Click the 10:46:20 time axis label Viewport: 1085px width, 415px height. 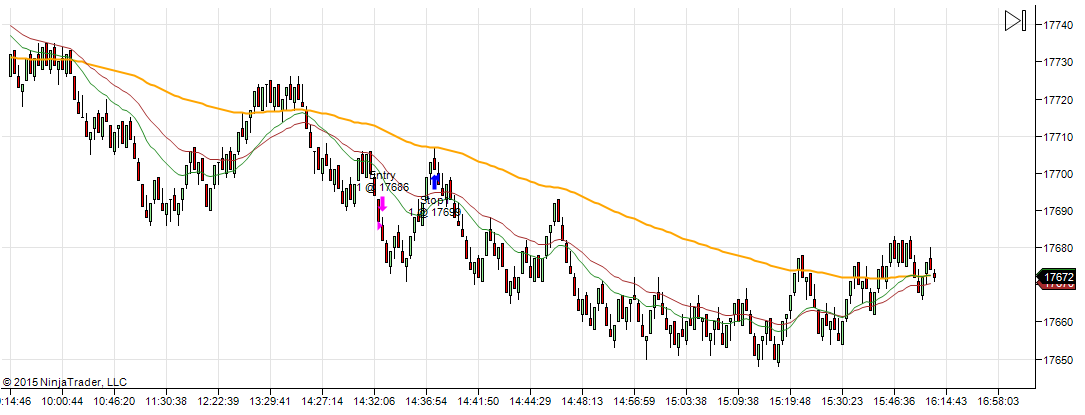(x=115, y=401)
